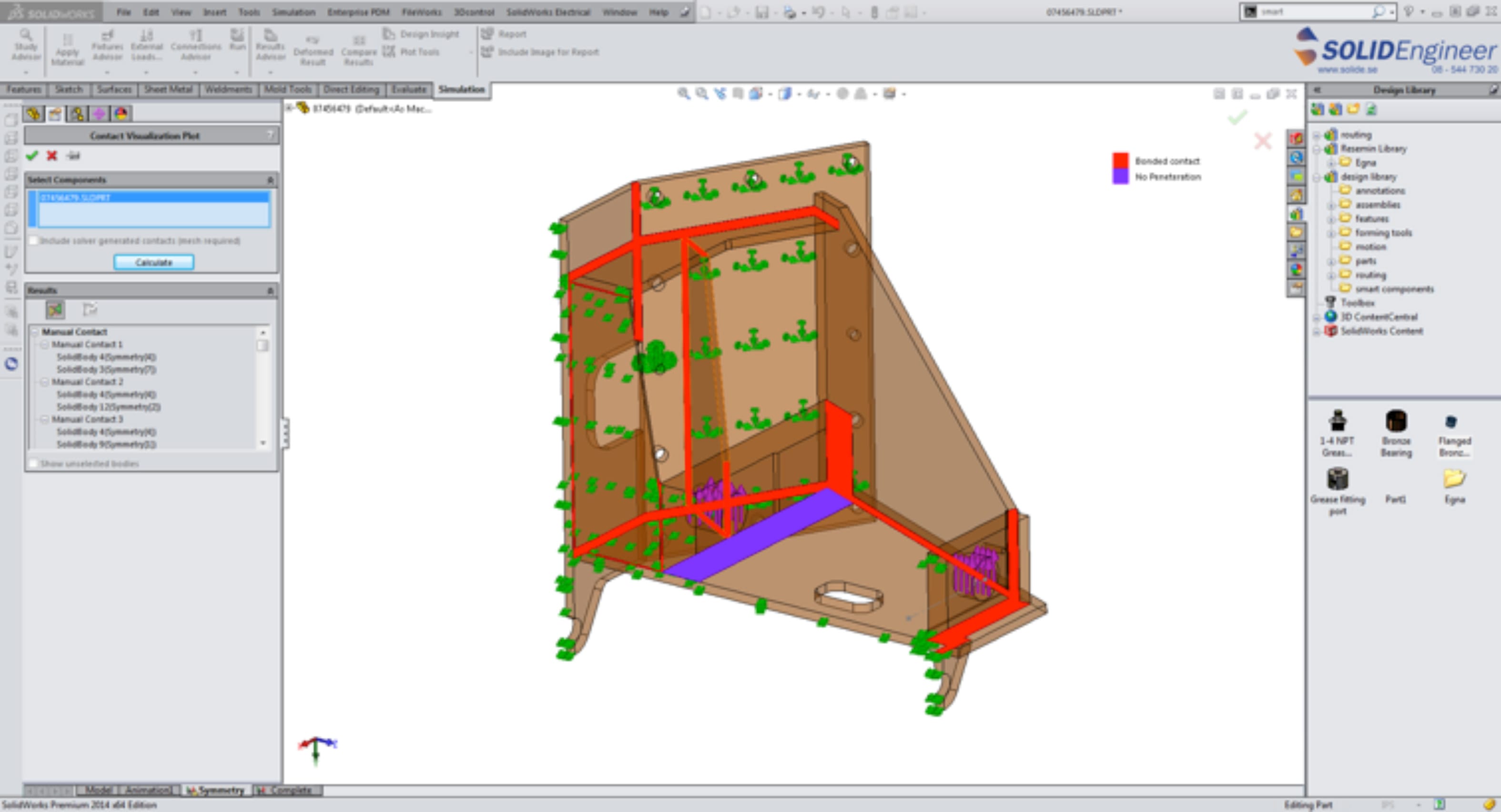The image size is (1501, 812).
Task: Switch to the Sheet Metal tab
Action: pyautogui.click(x=168, y=89)
